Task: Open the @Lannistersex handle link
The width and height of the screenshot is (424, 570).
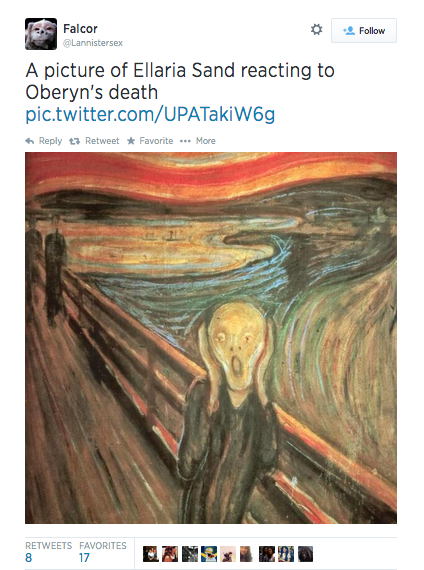Action: click(93, 43)
